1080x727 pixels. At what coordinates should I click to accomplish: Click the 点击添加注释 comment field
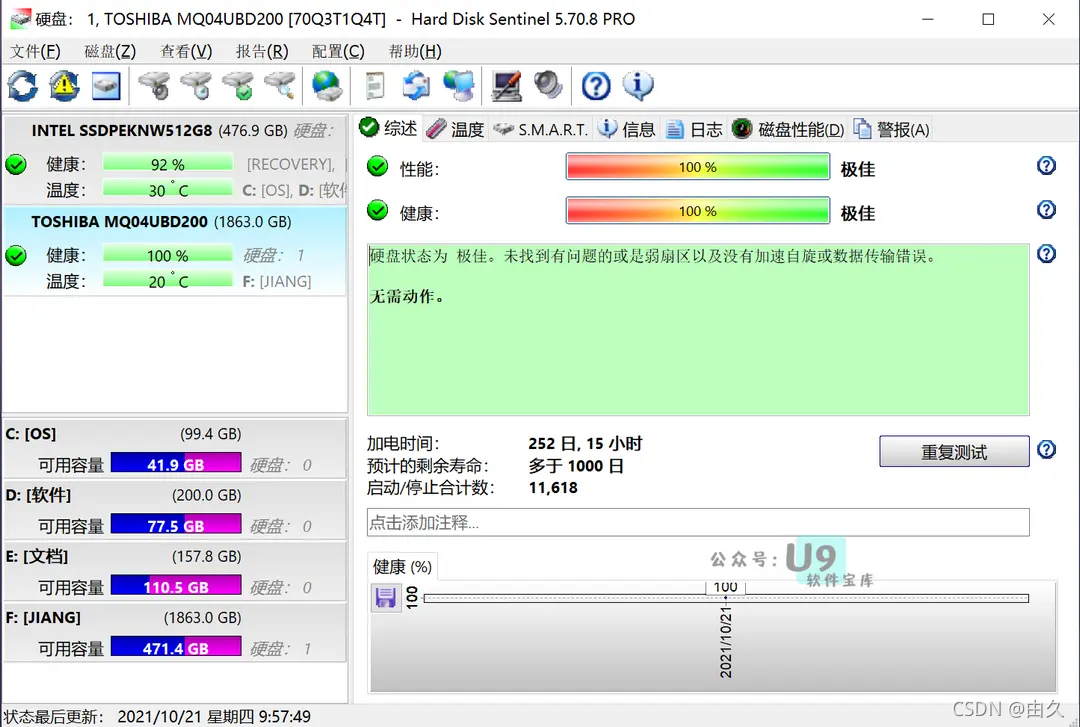[698, 522]
